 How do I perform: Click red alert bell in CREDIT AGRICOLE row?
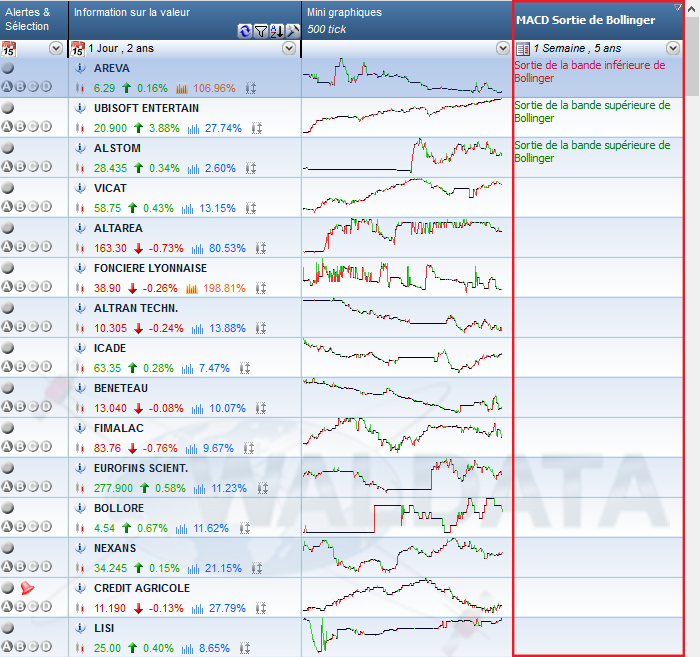tap(27, 588)
